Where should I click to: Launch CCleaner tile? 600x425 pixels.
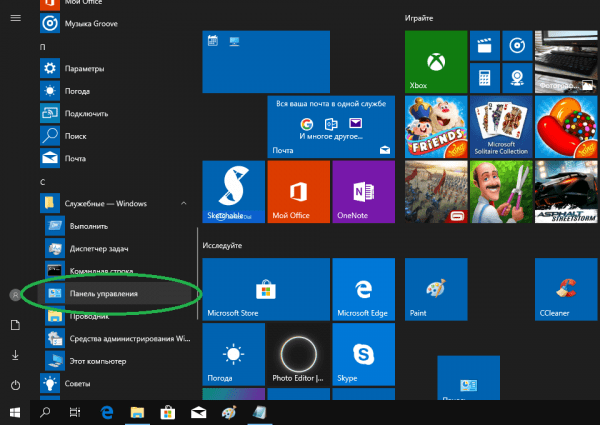(566, 289)
